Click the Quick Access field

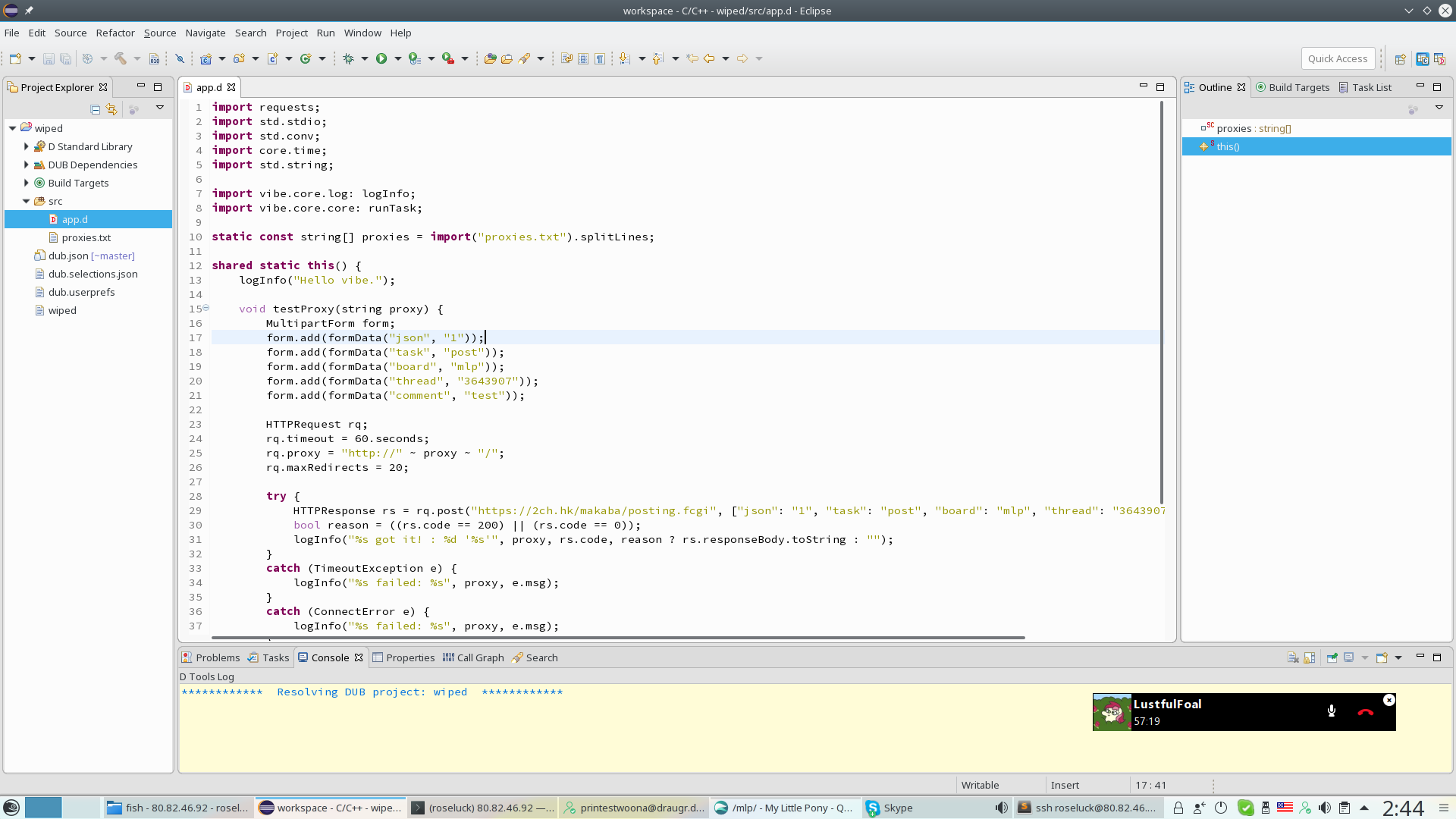coord(1338,58)
